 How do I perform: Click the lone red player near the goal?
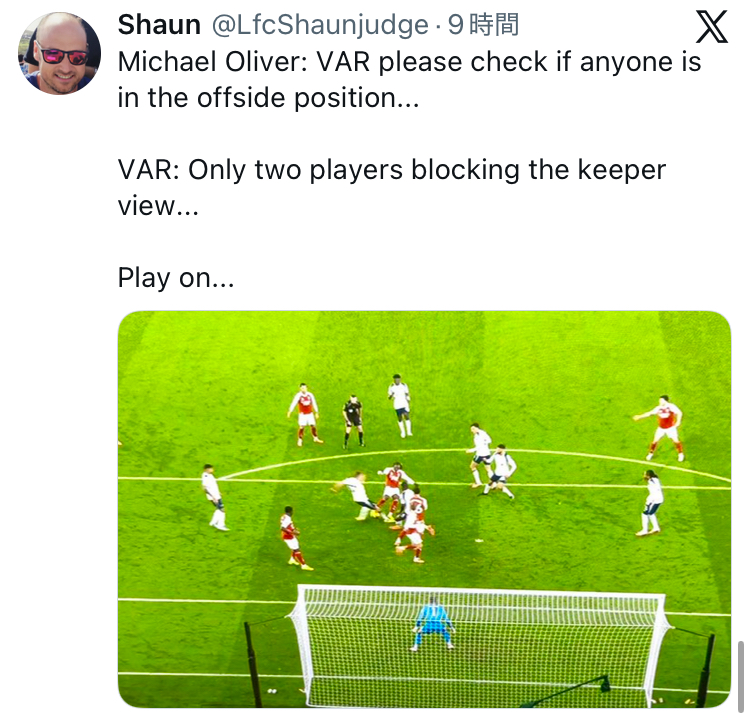293,538
